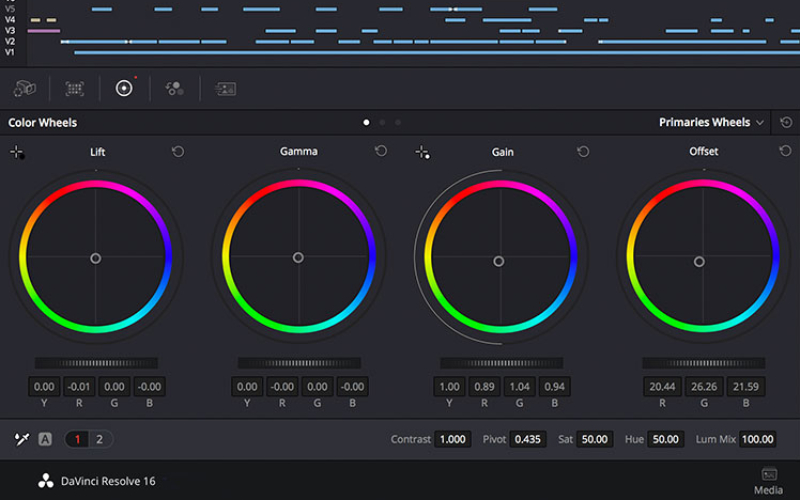Select the Color Wheels palette icon
The width and height of the screenshot is (800, 500).
pyautogui.click(x=124, y=88)
